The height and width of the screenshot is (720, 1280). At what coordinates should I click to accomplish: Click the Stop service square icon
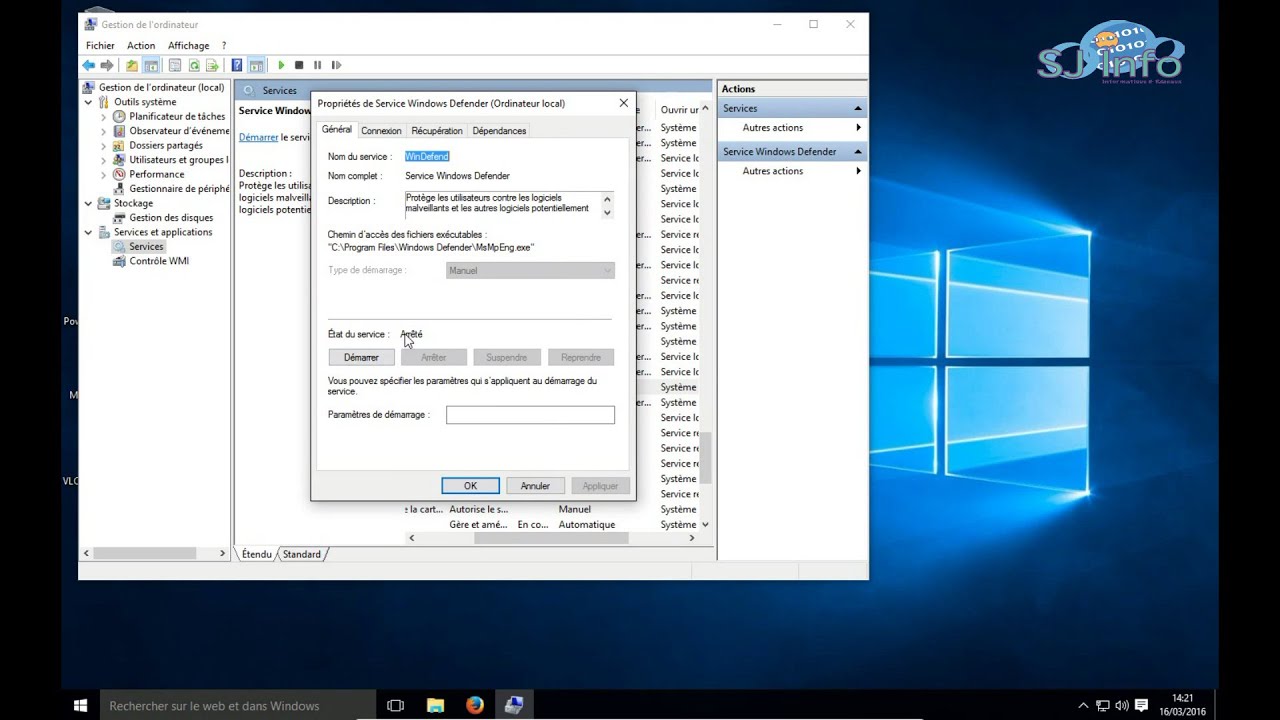click(x=299, y=65)
